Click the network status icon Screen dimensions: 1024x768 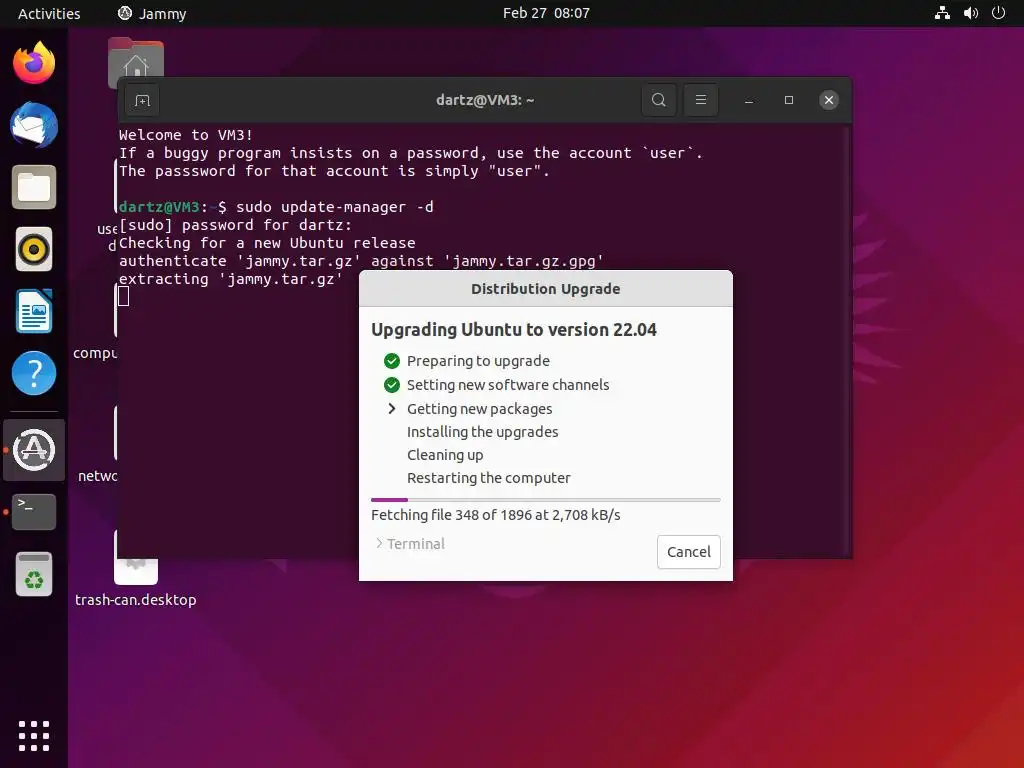942,13
